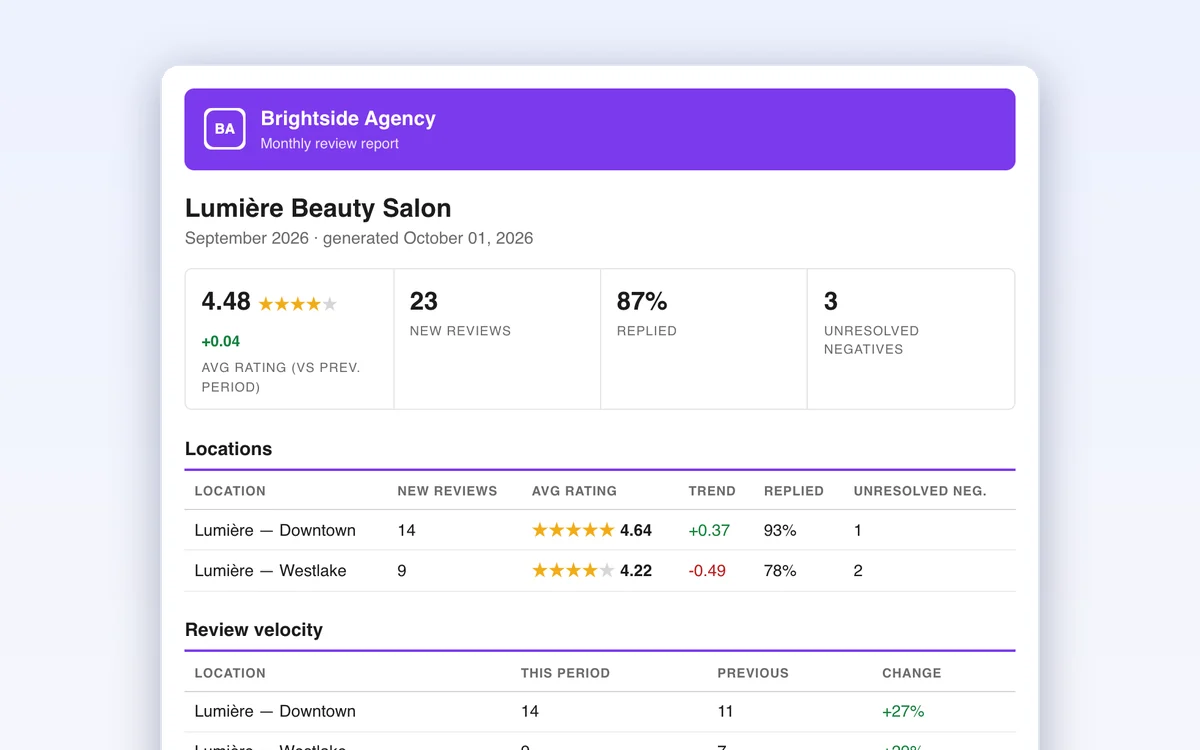
Task: Click the 4.22 rating value
Action: [636, 571]
